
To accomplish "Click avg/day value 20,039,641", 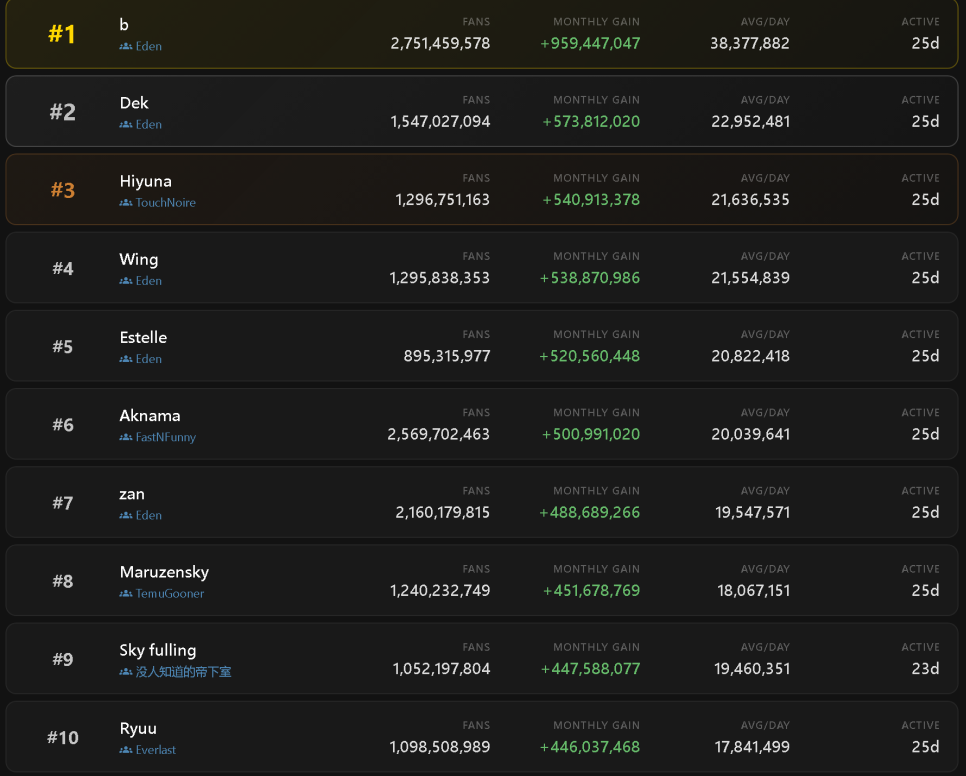I will pos(750,435).
